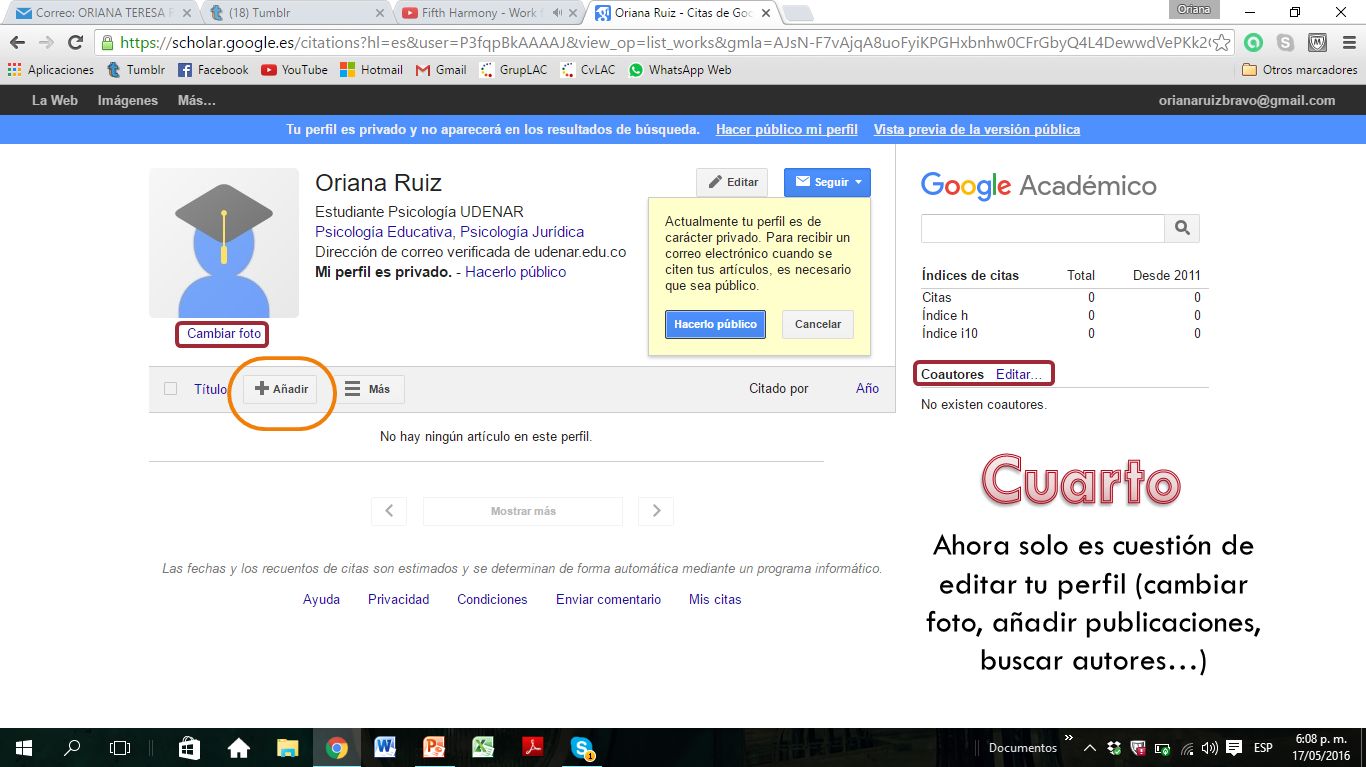Click Cancelar in the yellow popup
Screen dimensions: 1366x767
pyautogui.click(x=818, y=324)
